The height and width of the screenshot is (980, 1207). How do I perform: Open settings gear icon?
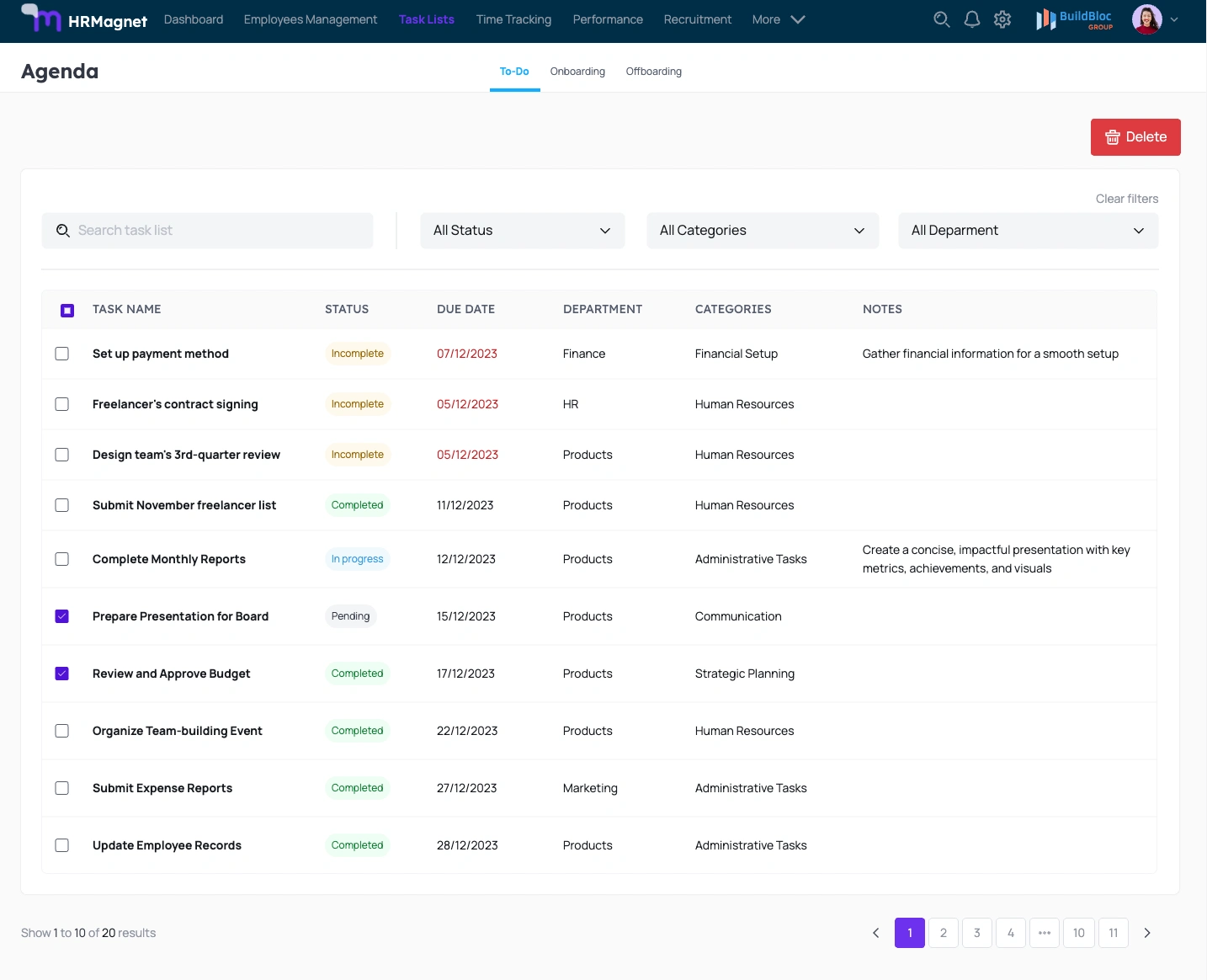pyautogui.click(x=1002, y=19)
